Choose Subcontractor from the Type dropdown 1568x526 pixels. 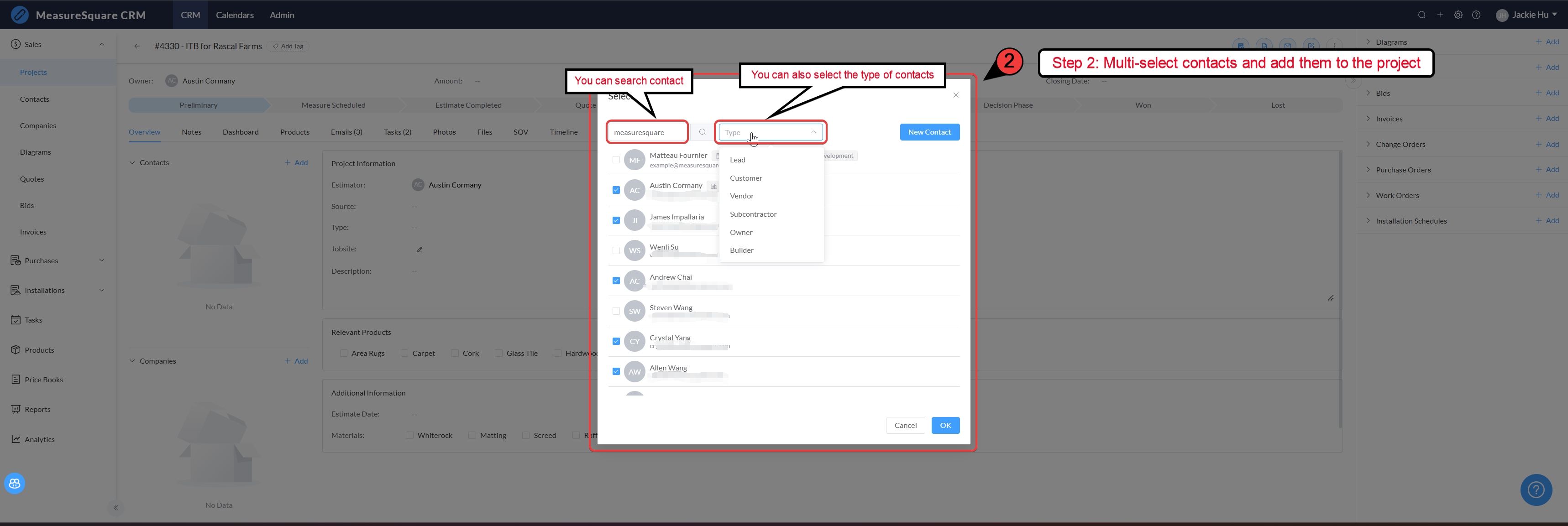pyautogui.click(x=753, y=214)
